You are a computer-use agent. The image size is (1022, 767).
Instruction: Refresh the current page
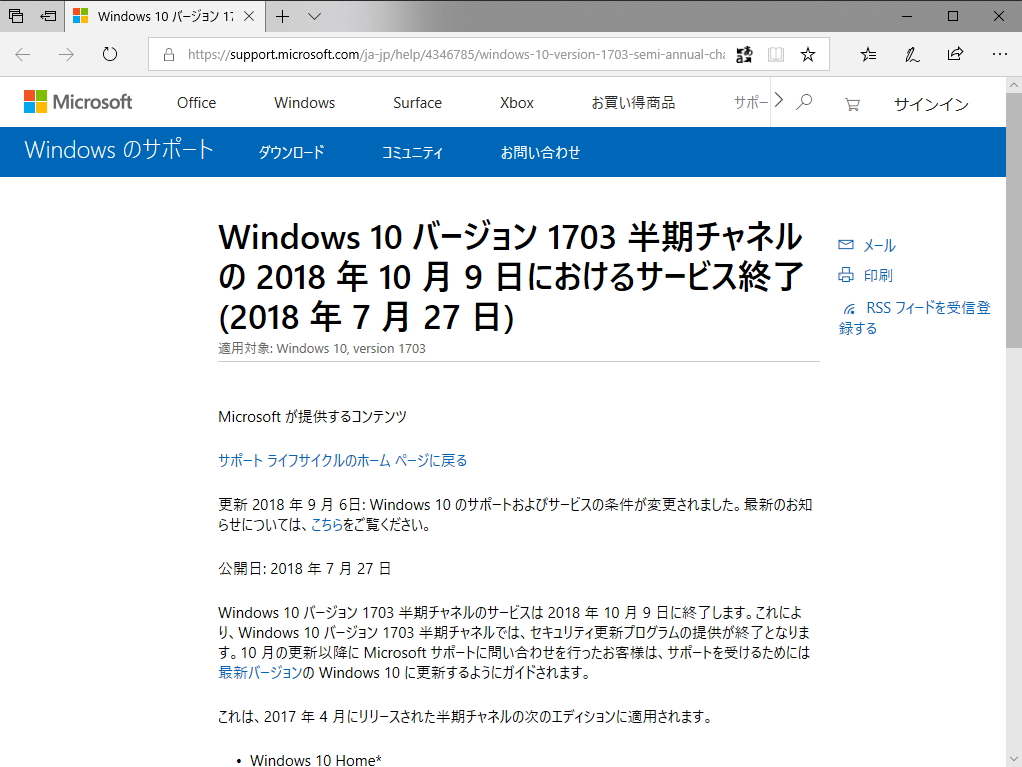coord(110,54)
